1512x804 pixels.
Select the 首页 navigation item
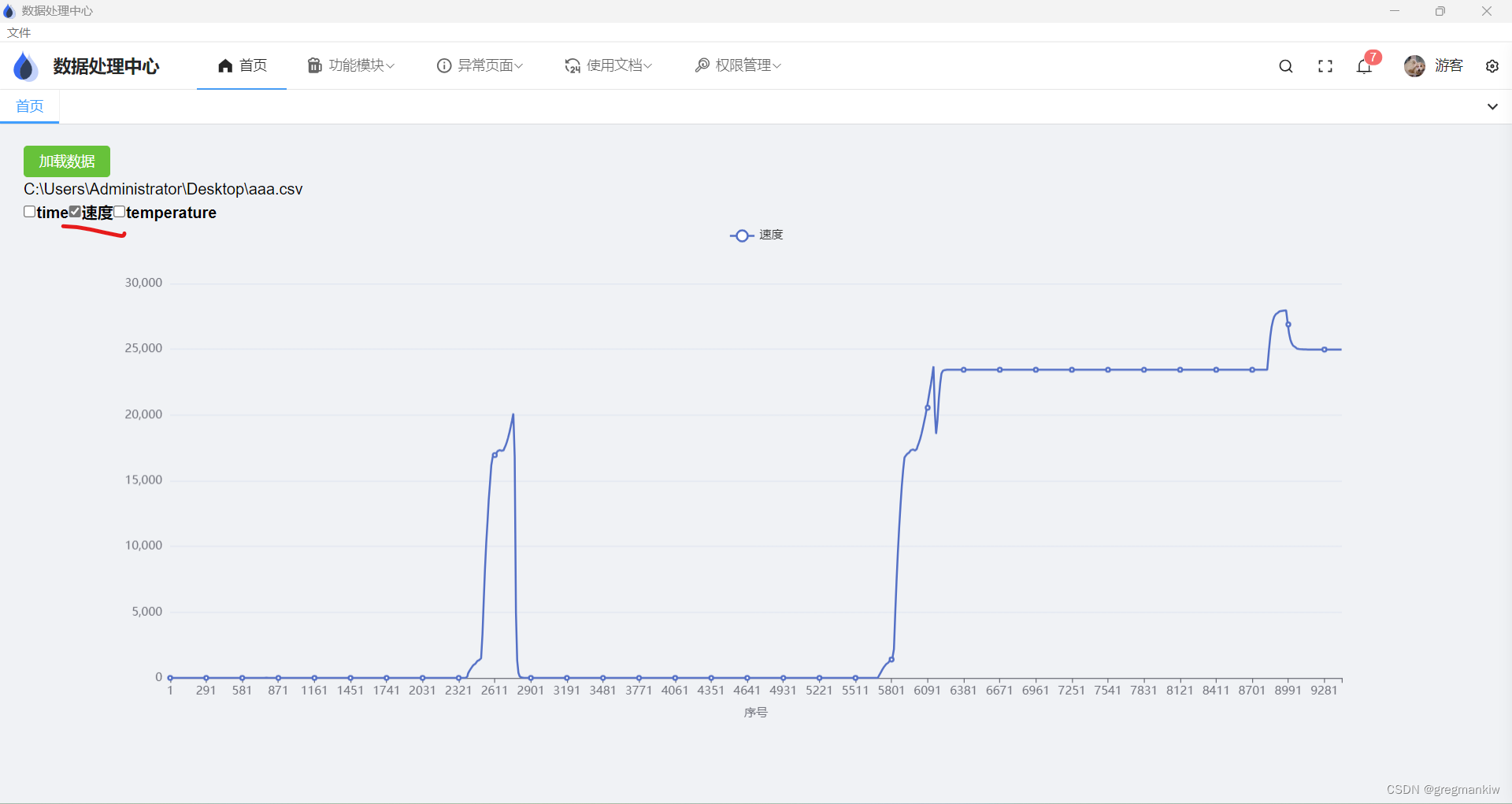[243, 65]
